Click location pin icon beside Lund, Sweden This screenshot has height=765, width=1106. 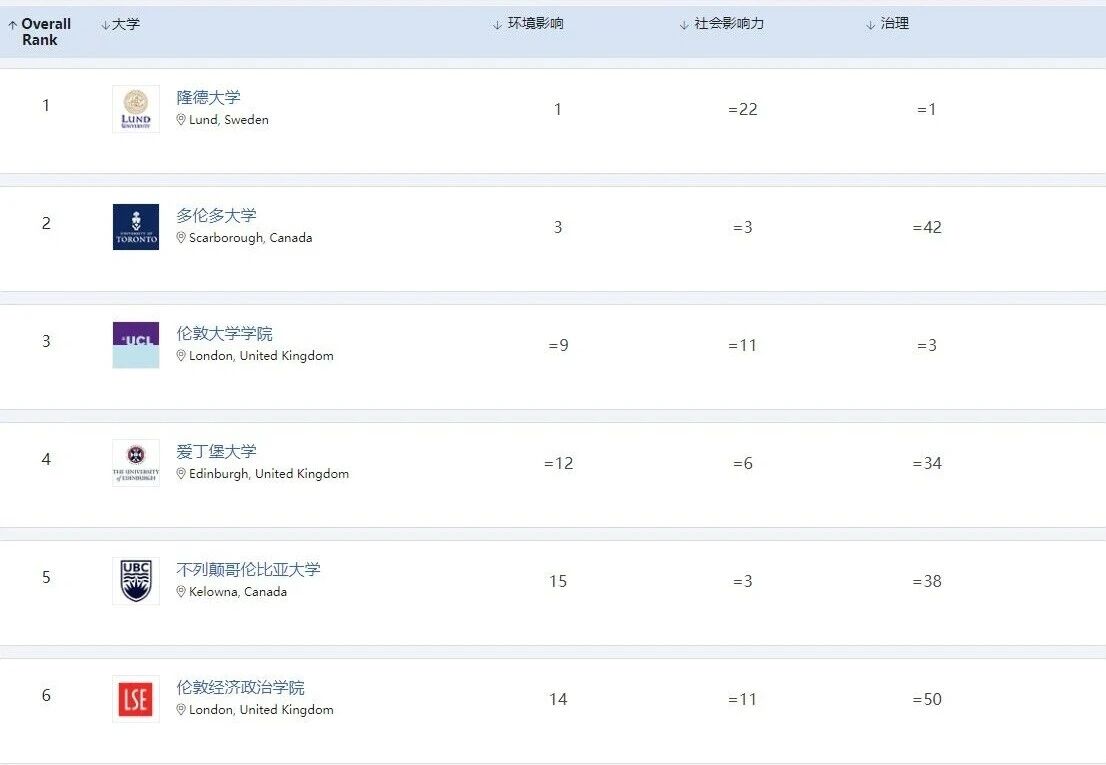[x=181, y=120]
